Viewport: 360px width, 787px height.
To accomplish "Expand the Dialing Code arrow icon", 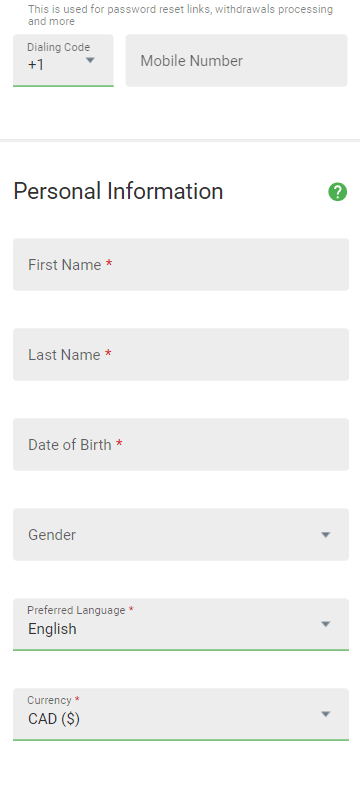I will [x=90, y=60].
